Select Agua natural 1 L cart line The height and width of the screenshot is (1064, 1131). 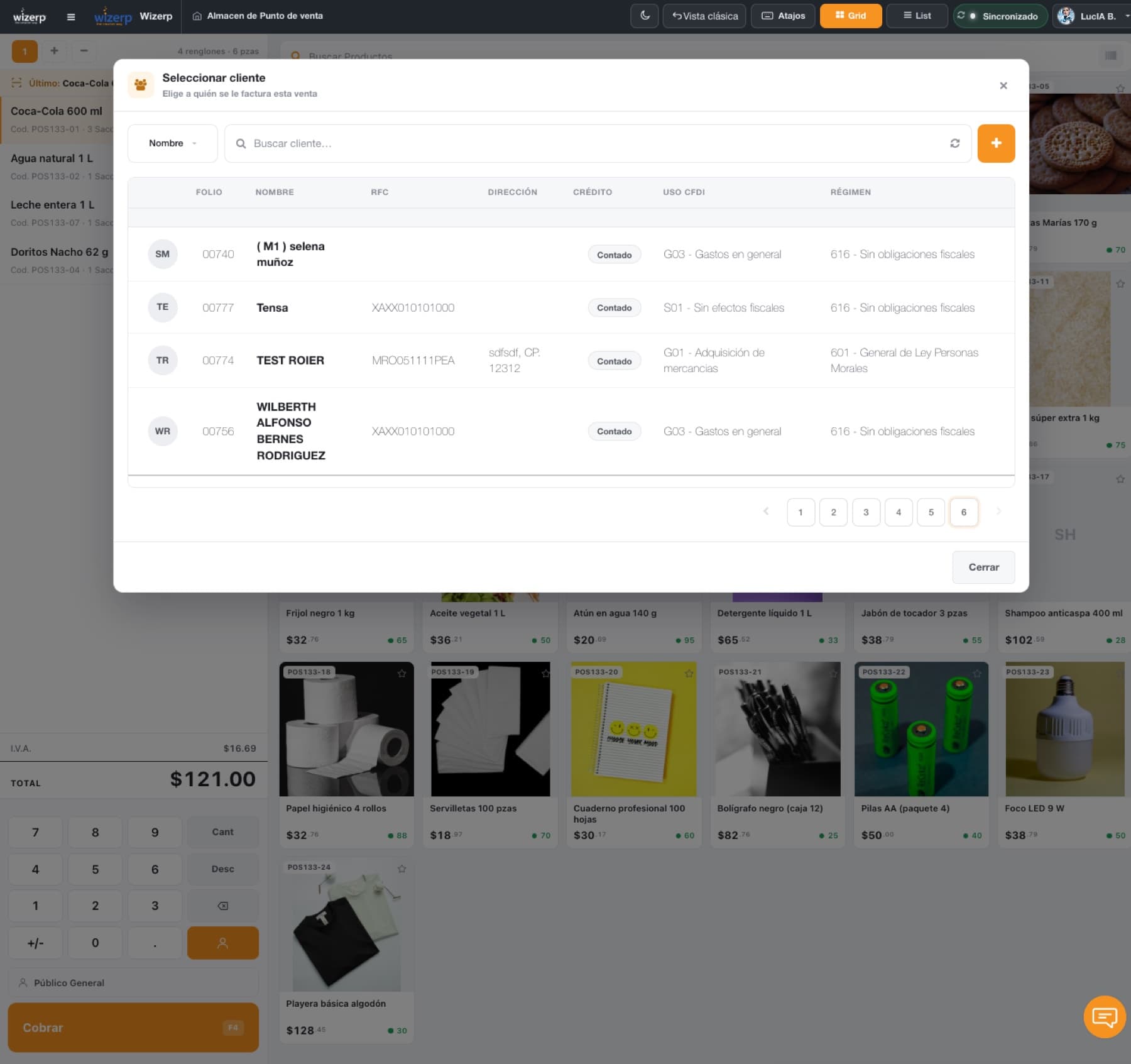pos(57,167)
